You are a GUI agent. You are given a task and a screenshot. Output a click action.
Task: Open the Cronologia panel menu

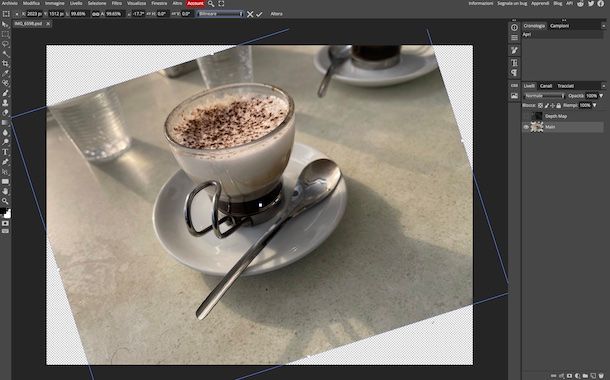[x=604, y=26]
